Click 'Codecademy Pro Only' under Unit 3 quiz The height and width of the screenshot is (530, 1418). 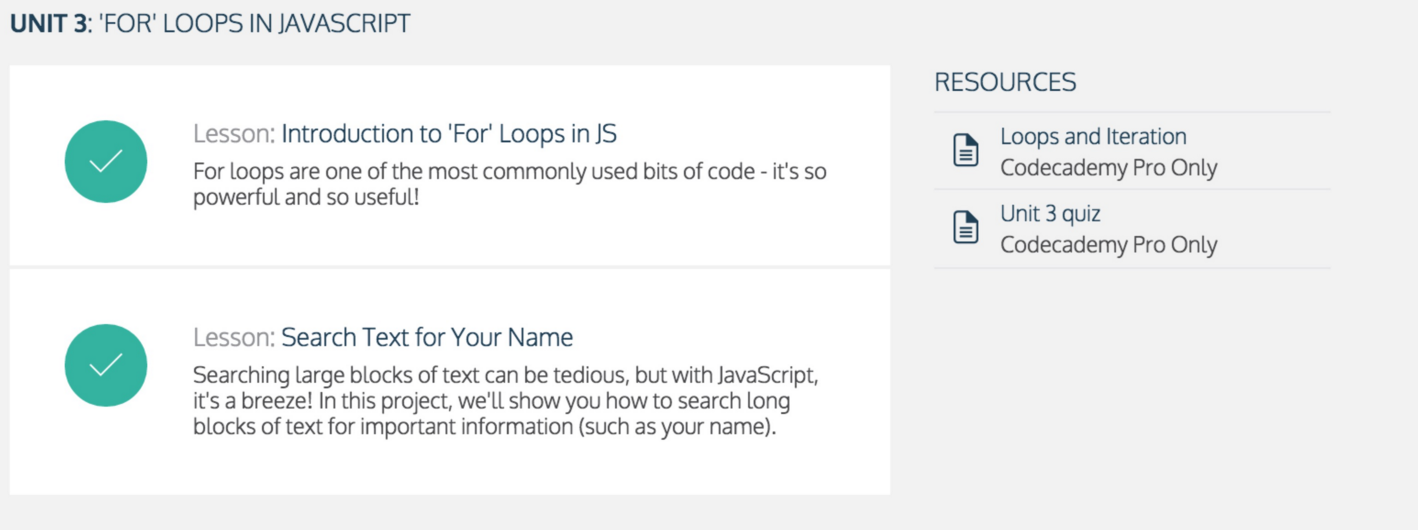[1108, 245]
